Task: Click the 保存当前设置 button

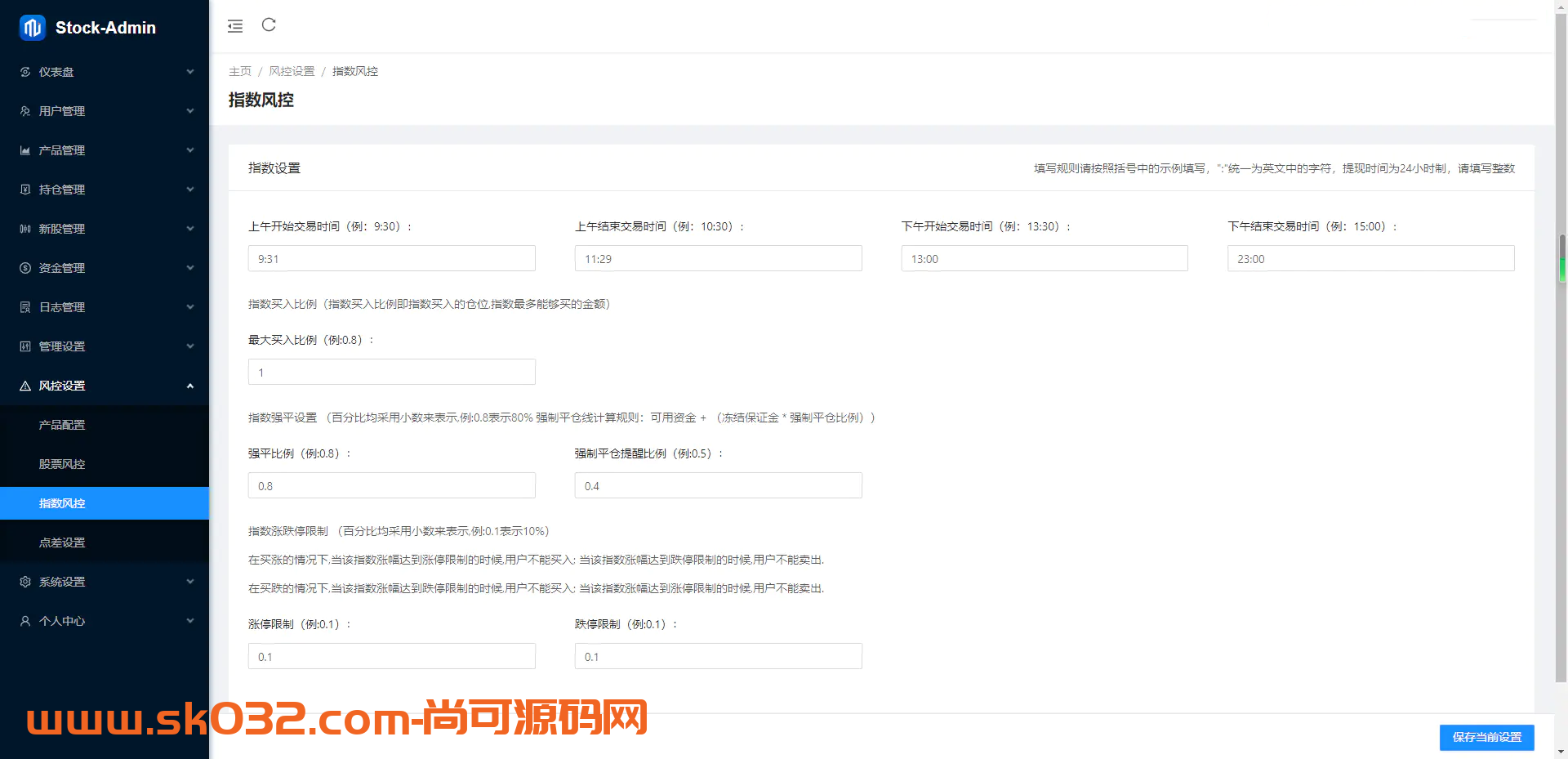Action: tap(1486, 737)
